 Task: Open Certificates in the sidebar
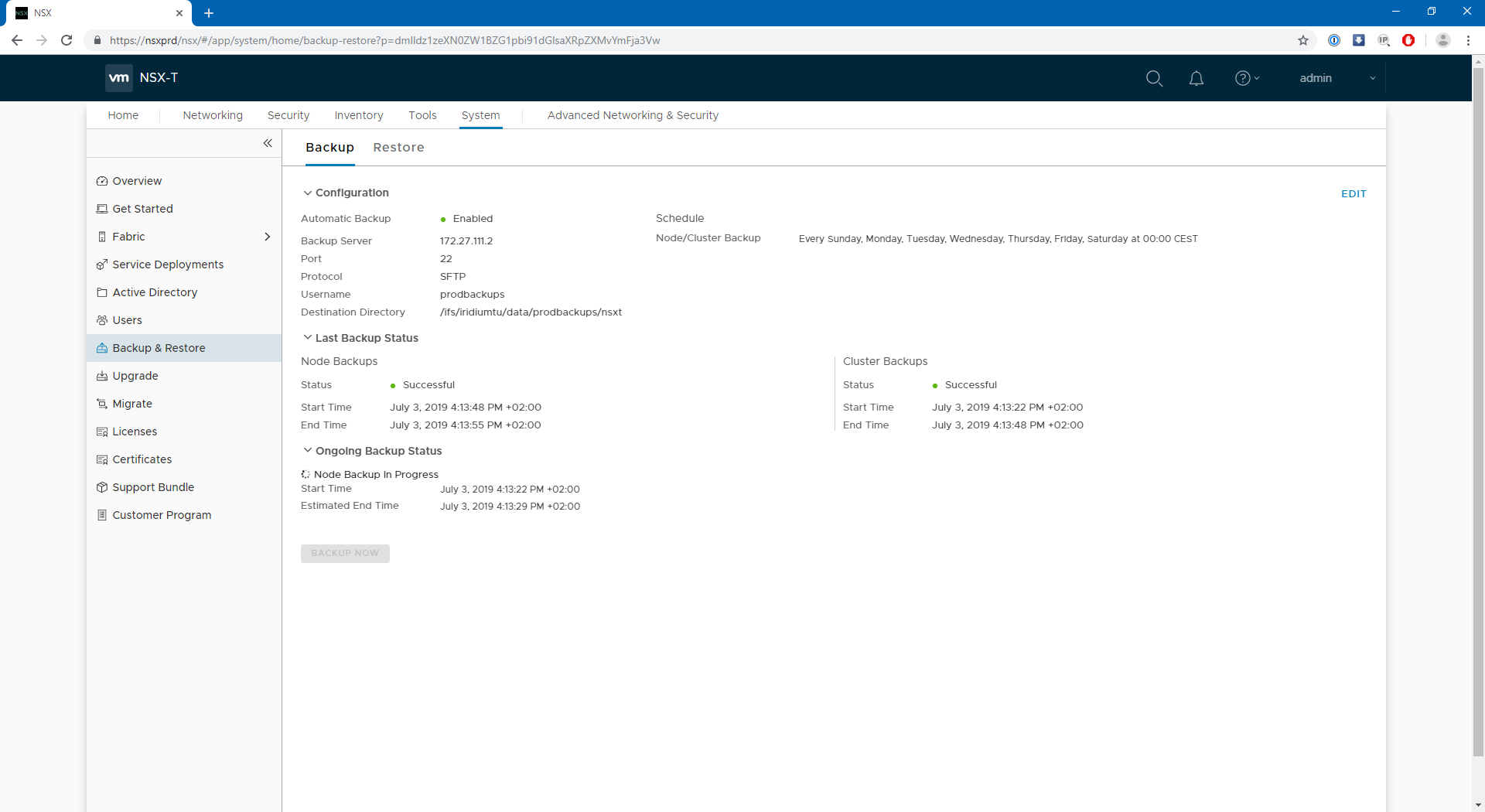[142, 459]
